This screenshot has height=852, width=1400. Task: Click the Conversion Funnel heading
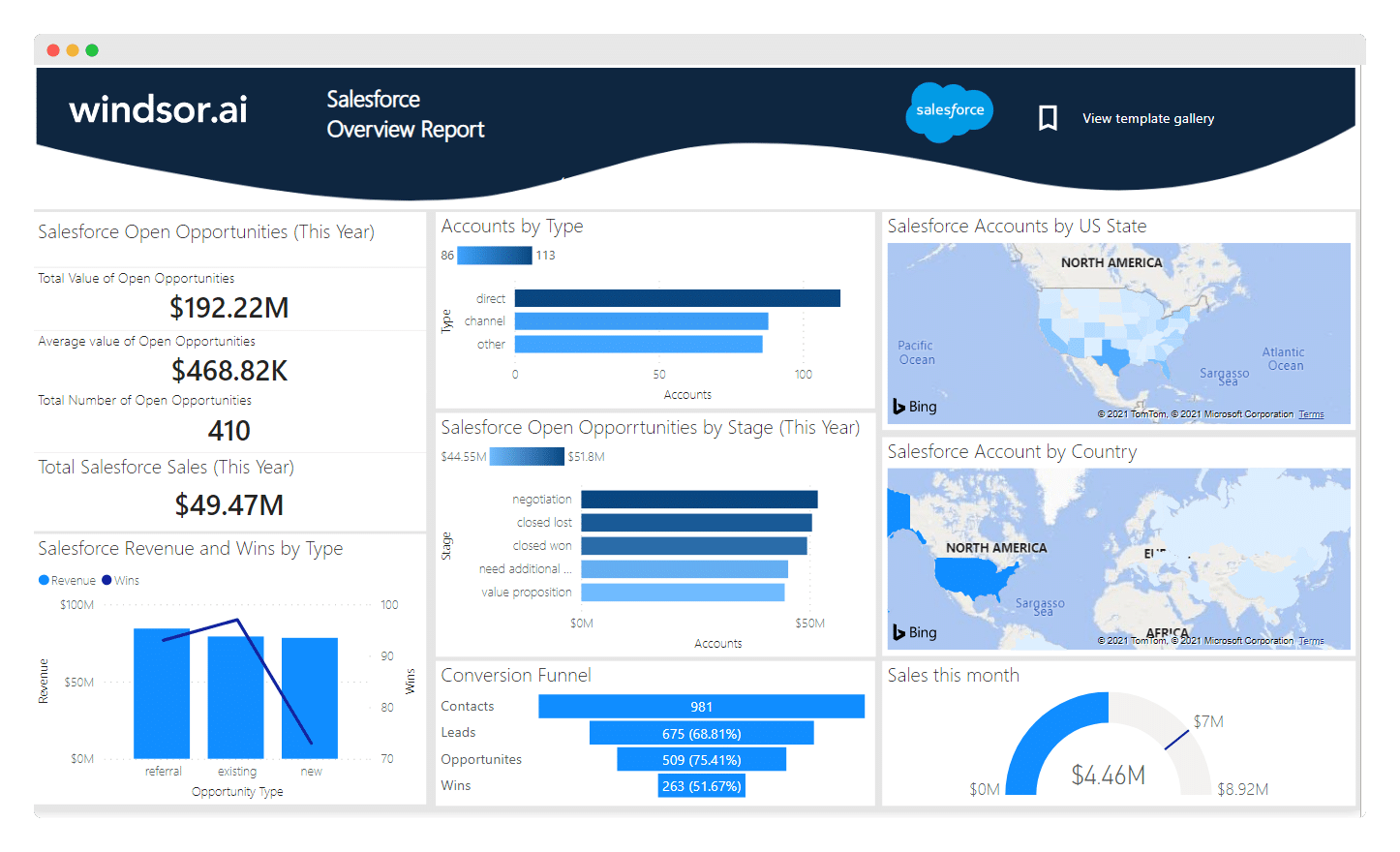pyautogui.click(x=516, y=675)
